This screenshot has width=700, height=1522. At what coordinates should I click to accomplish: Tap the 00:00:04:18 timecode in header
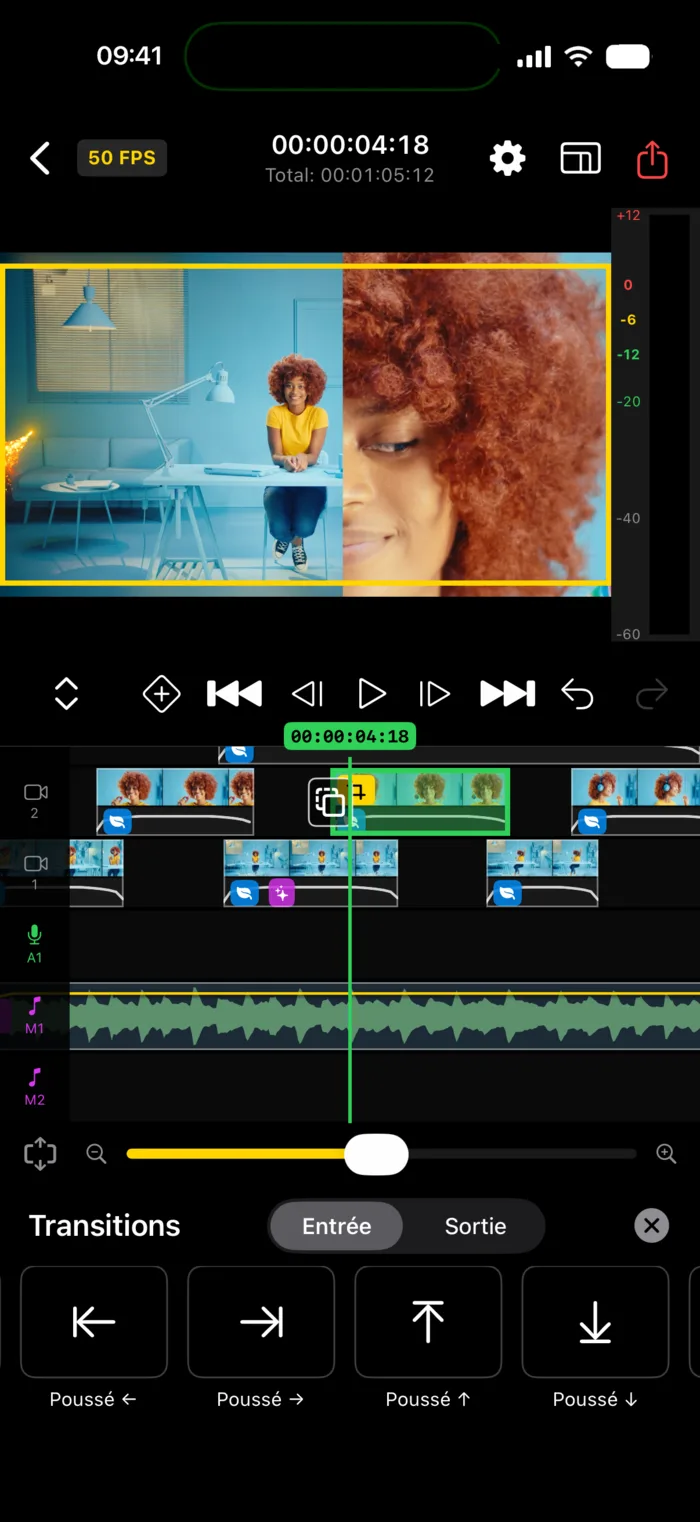point(350,145)
